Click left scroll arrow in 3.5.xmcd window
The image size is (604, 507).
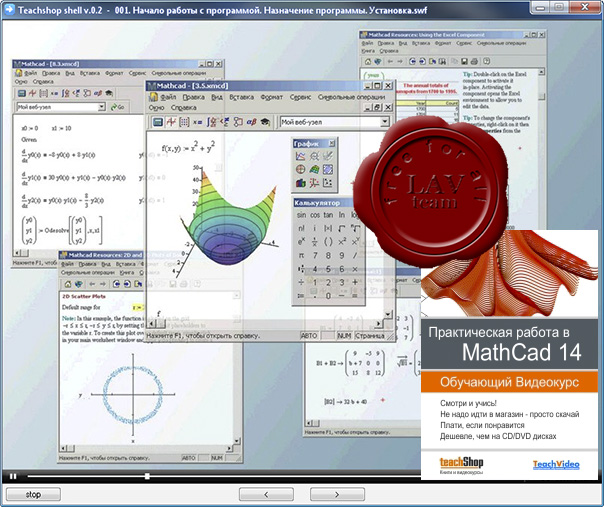151,324
